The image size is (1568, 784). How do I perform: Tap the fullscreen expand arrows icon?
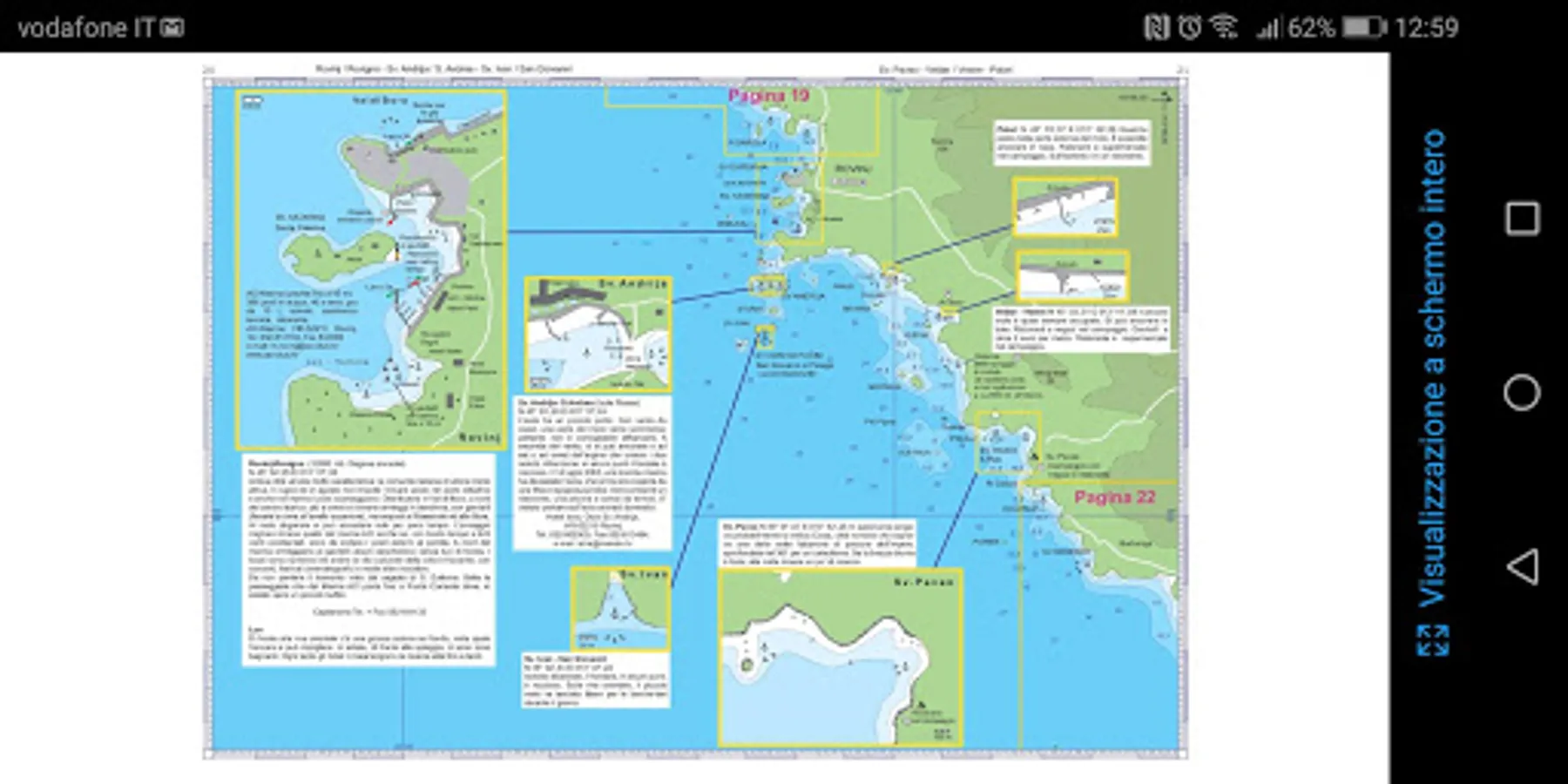tap(1432, 640)
